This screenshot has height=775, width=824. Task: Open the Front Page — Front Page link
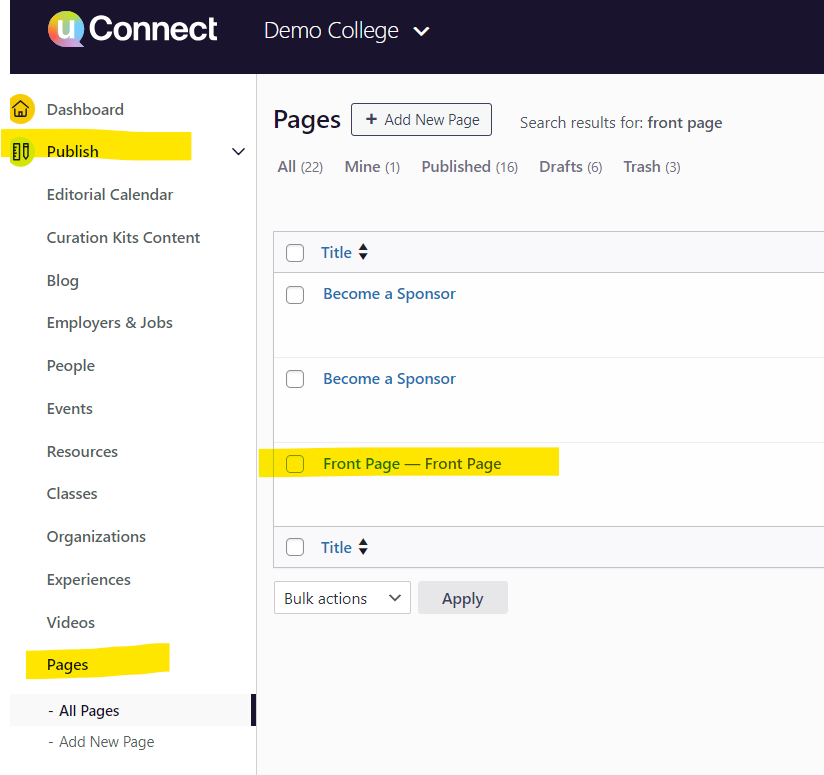[x=412, y=464]
